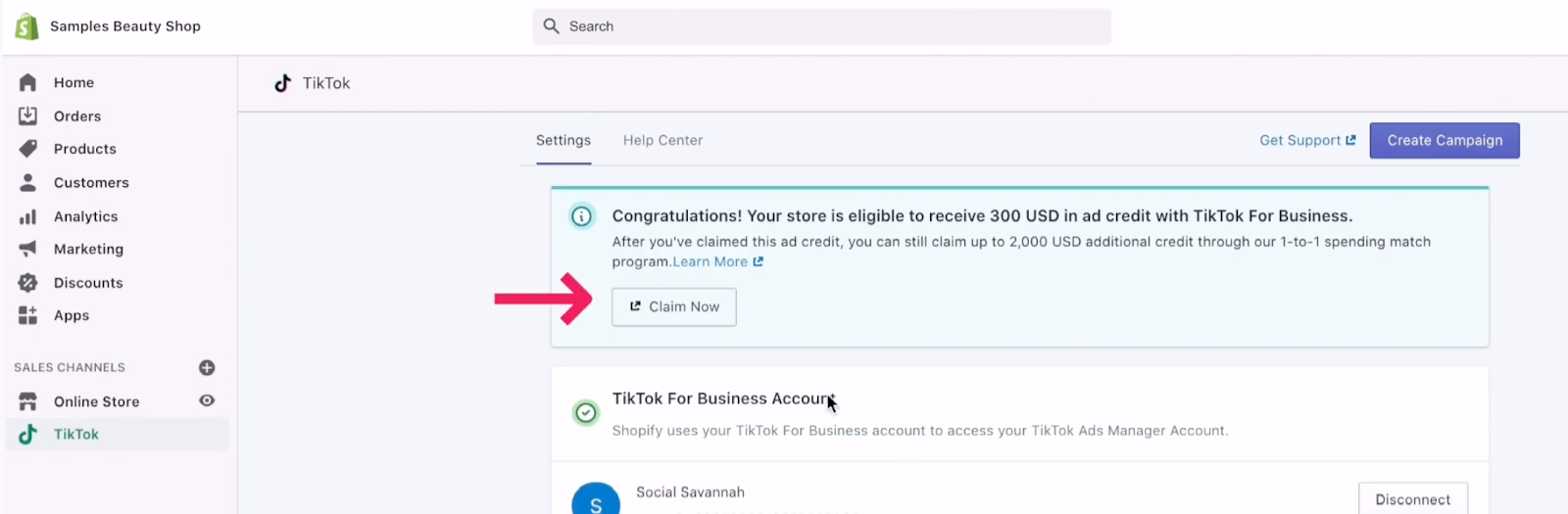The height and width of the screenshot is (514, 1568).
Task: Open Home from the sidebar house icon
Action: tap(27, 83)
